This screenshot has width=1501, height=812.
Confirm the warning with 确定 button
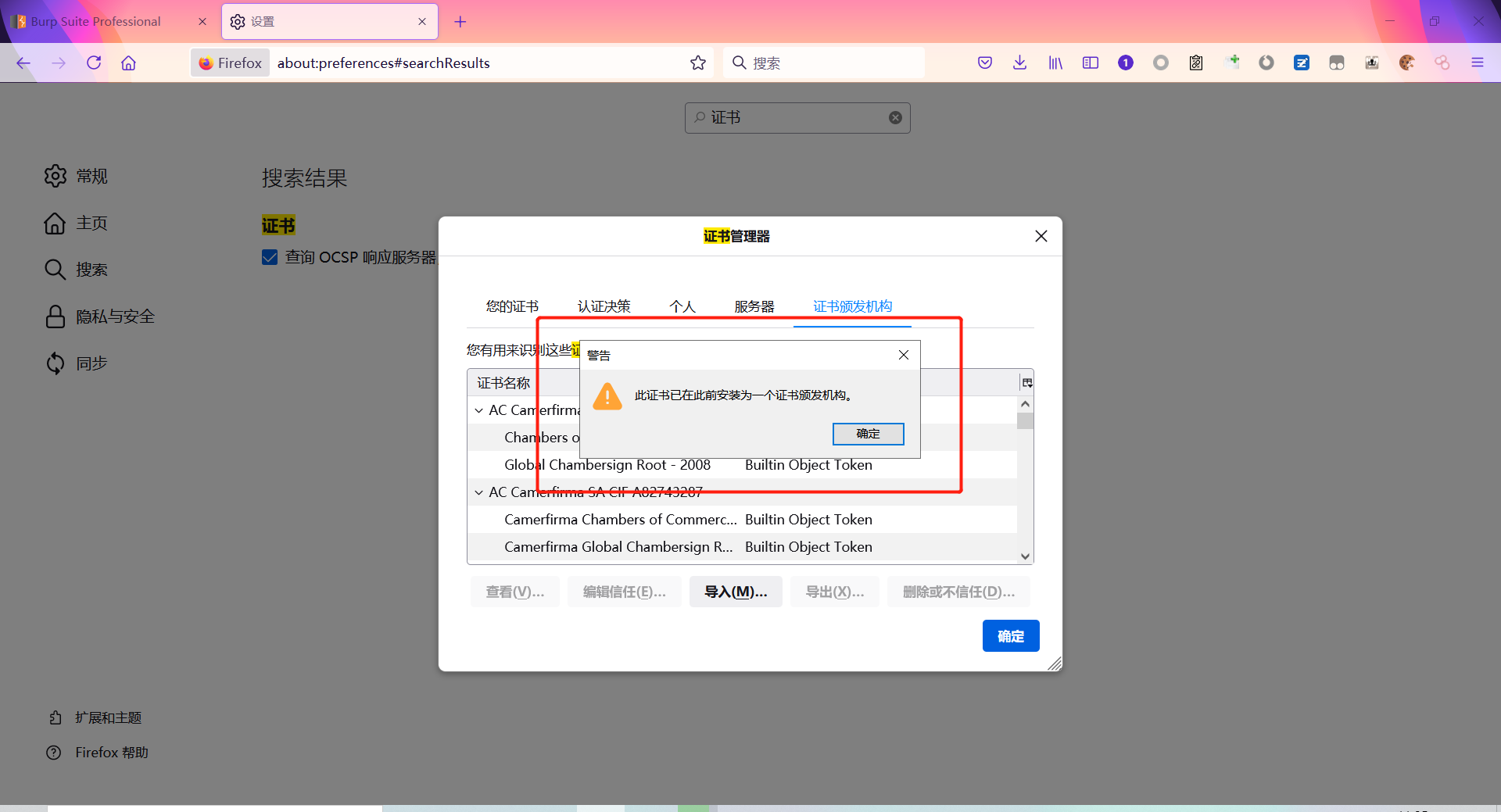868,434
